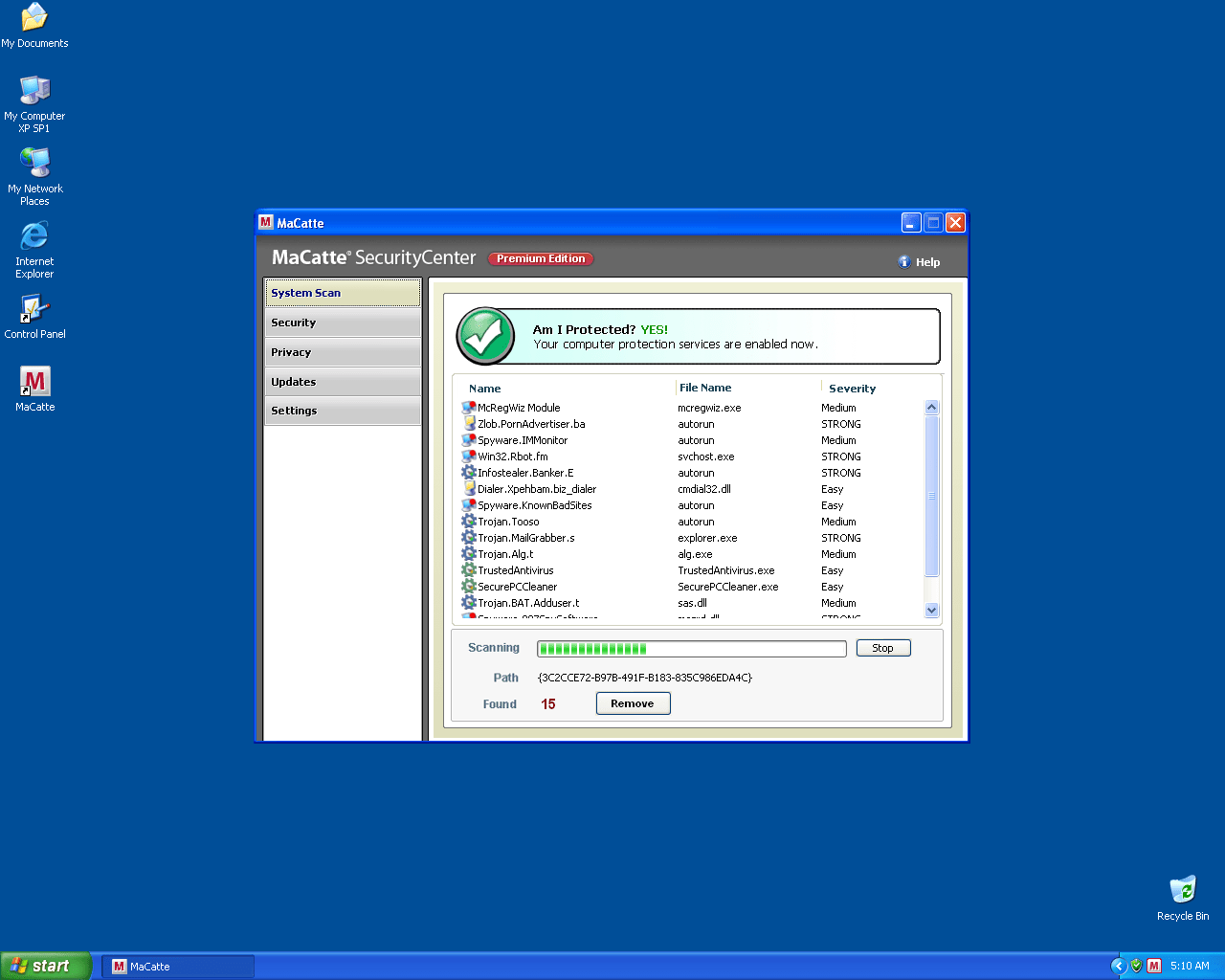Open the MaCatte desktop shortcut icon
This screenshot has height=980, width=1225.
(x=35, y=383)
